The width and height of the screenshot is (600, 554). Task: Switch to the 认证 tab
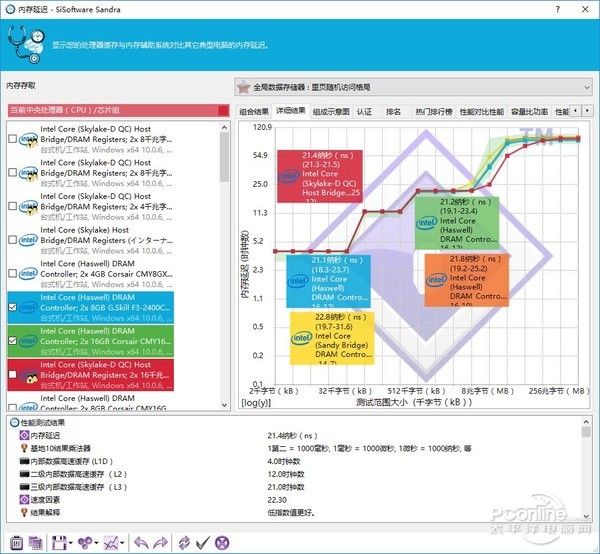click(x=364, y=112)
